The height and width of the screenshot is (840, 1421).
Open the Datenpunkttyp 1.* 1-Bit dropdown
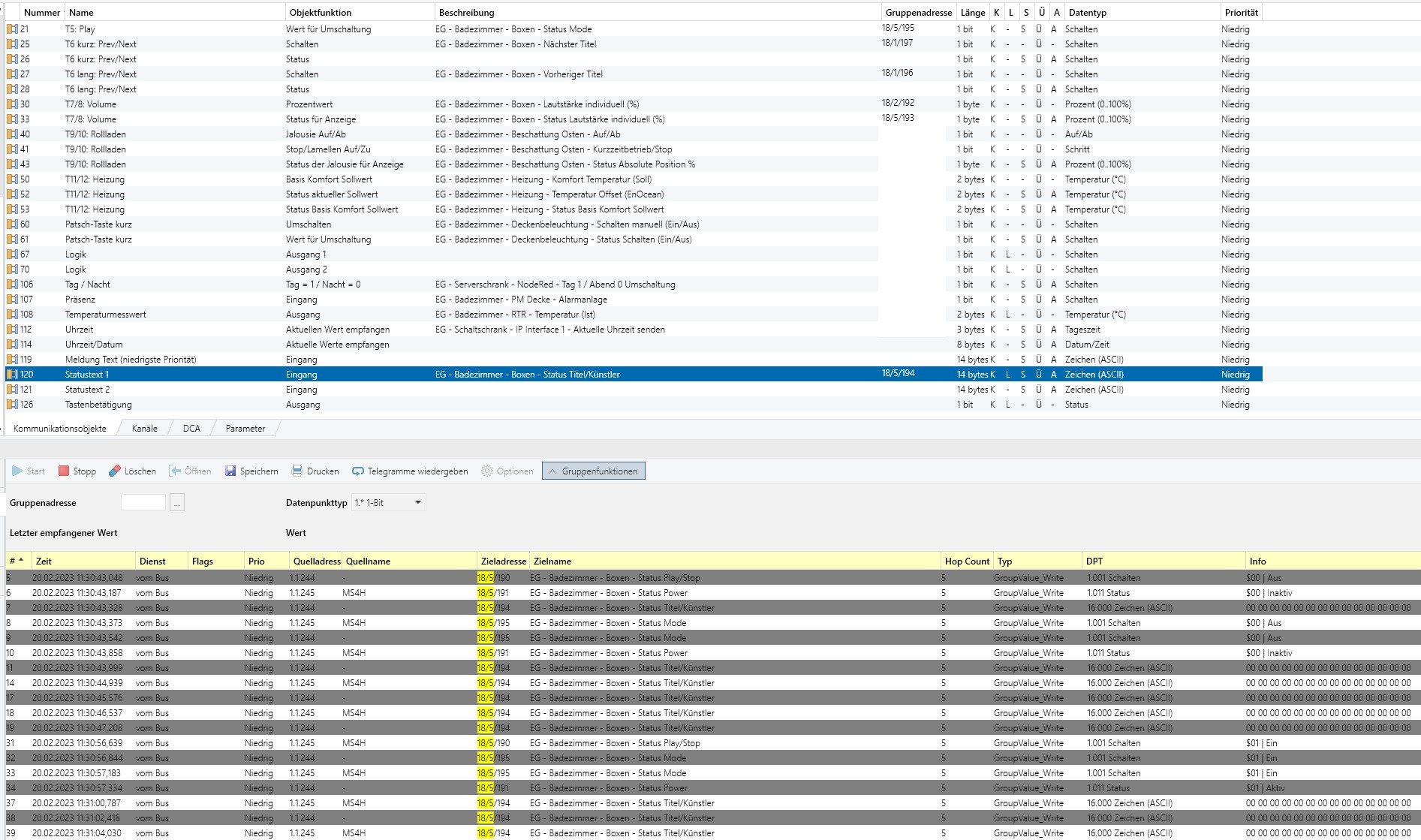pyautogui.click(x=389, y=502)
